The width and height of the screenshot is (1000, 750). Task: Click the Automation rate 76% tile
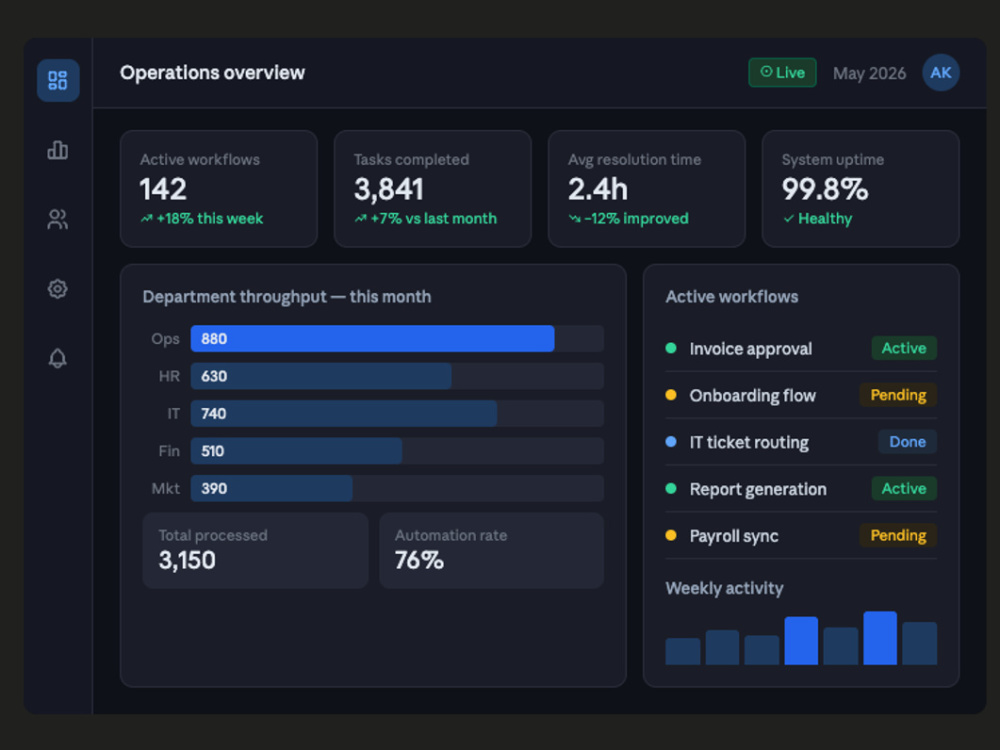pos(492,550)
